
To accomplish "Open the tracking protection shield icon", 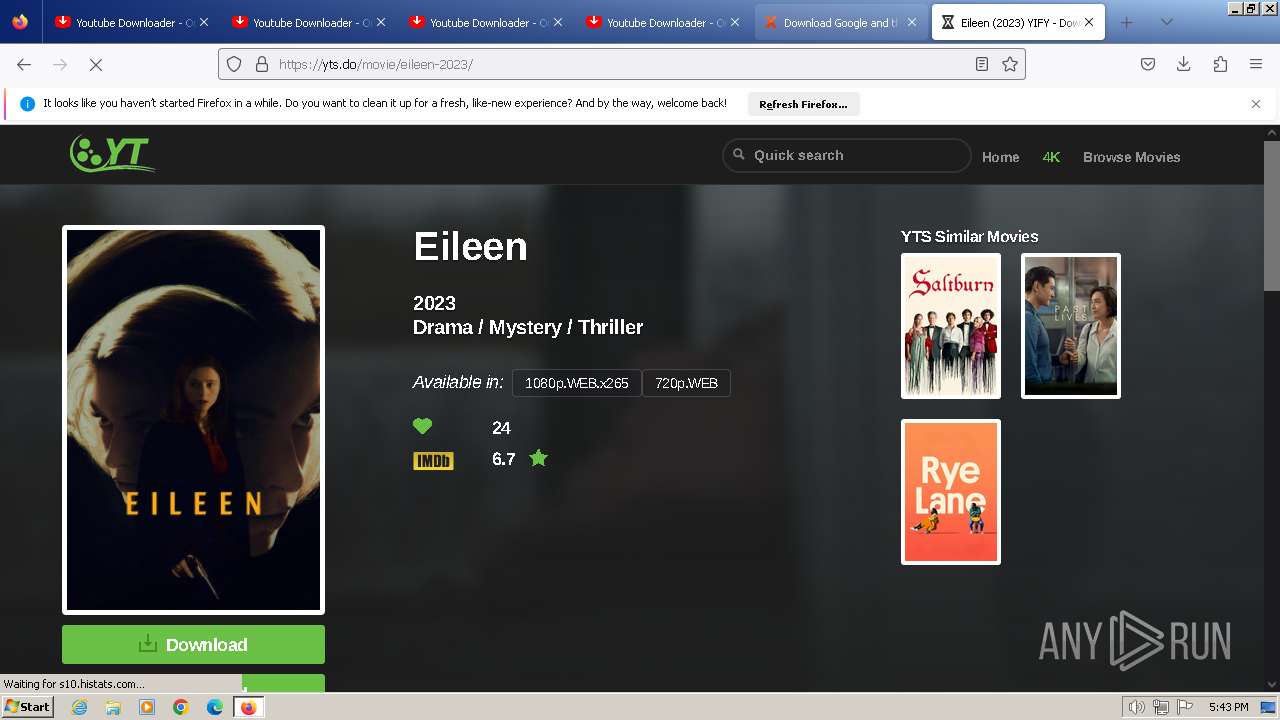I will 234,64.
